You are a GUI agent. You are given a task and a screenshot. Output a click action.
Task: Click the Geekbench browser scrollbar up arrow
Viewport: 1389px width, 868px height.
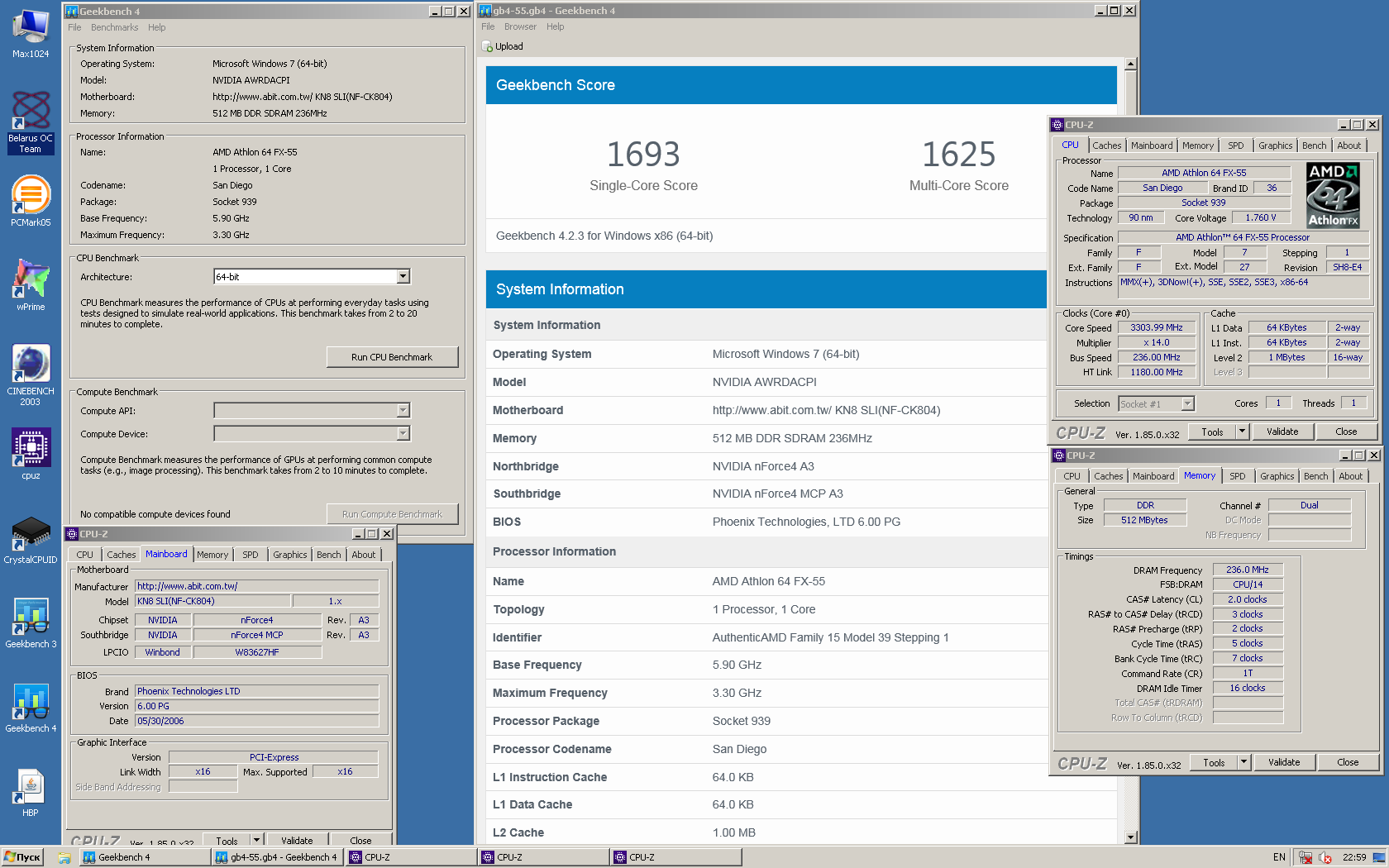coord(1130,64)
